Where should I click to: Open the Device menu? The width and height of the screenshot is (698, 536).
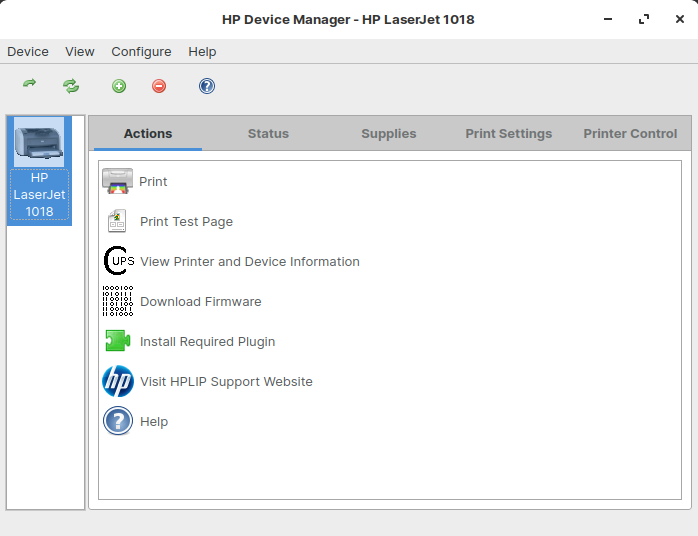pos(28,52)
